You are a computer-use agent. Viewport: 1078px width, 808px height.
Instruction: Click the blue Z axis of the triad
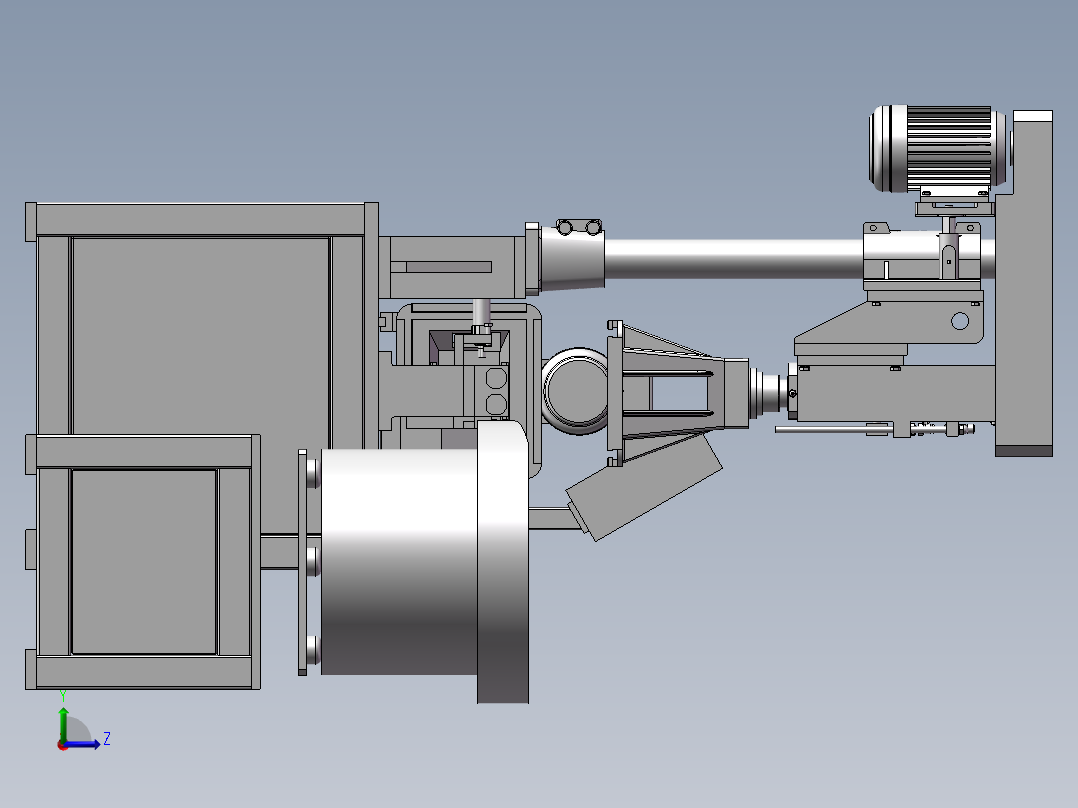pos(84,744)
